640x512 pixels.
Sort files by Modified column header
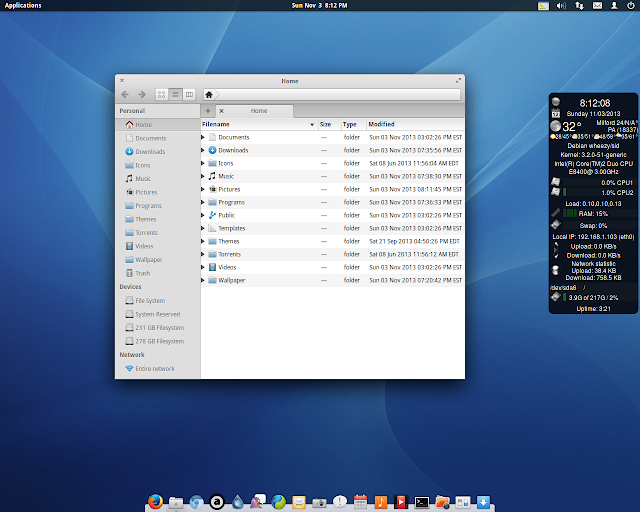(x=381, y=124)
